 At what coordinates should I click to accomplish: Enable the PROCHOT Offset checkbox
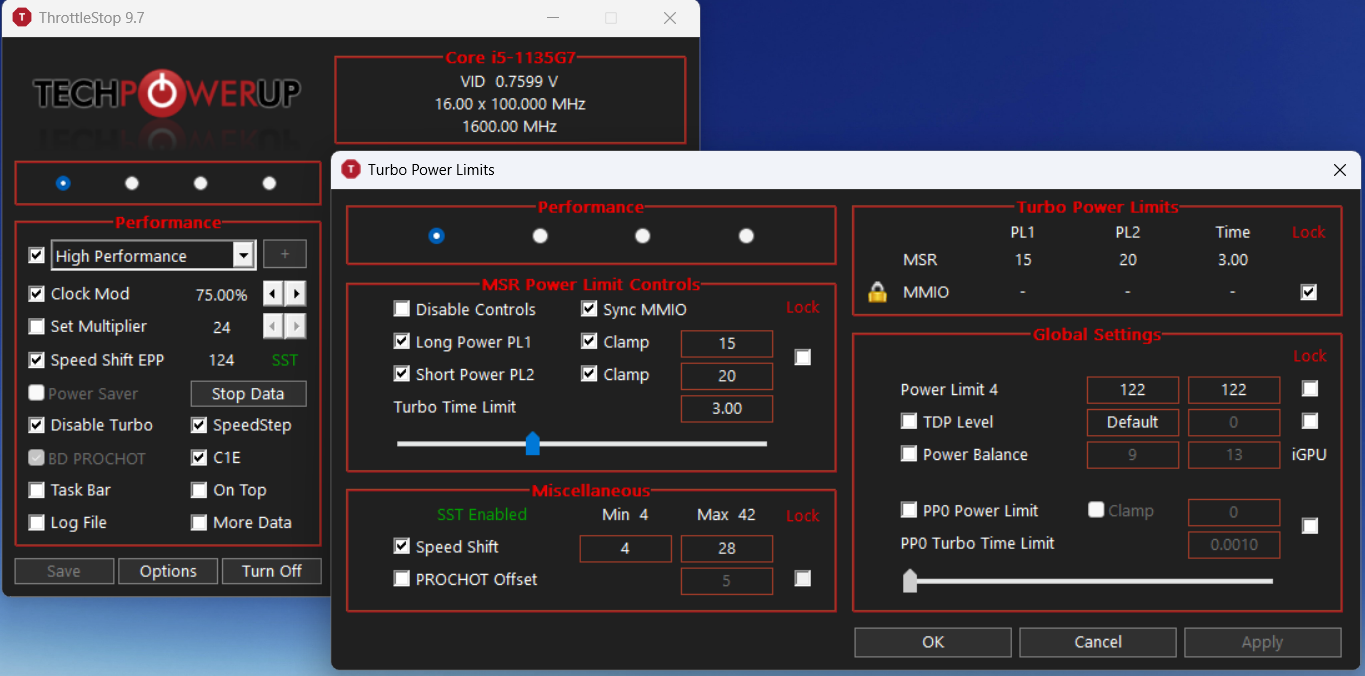402,579
